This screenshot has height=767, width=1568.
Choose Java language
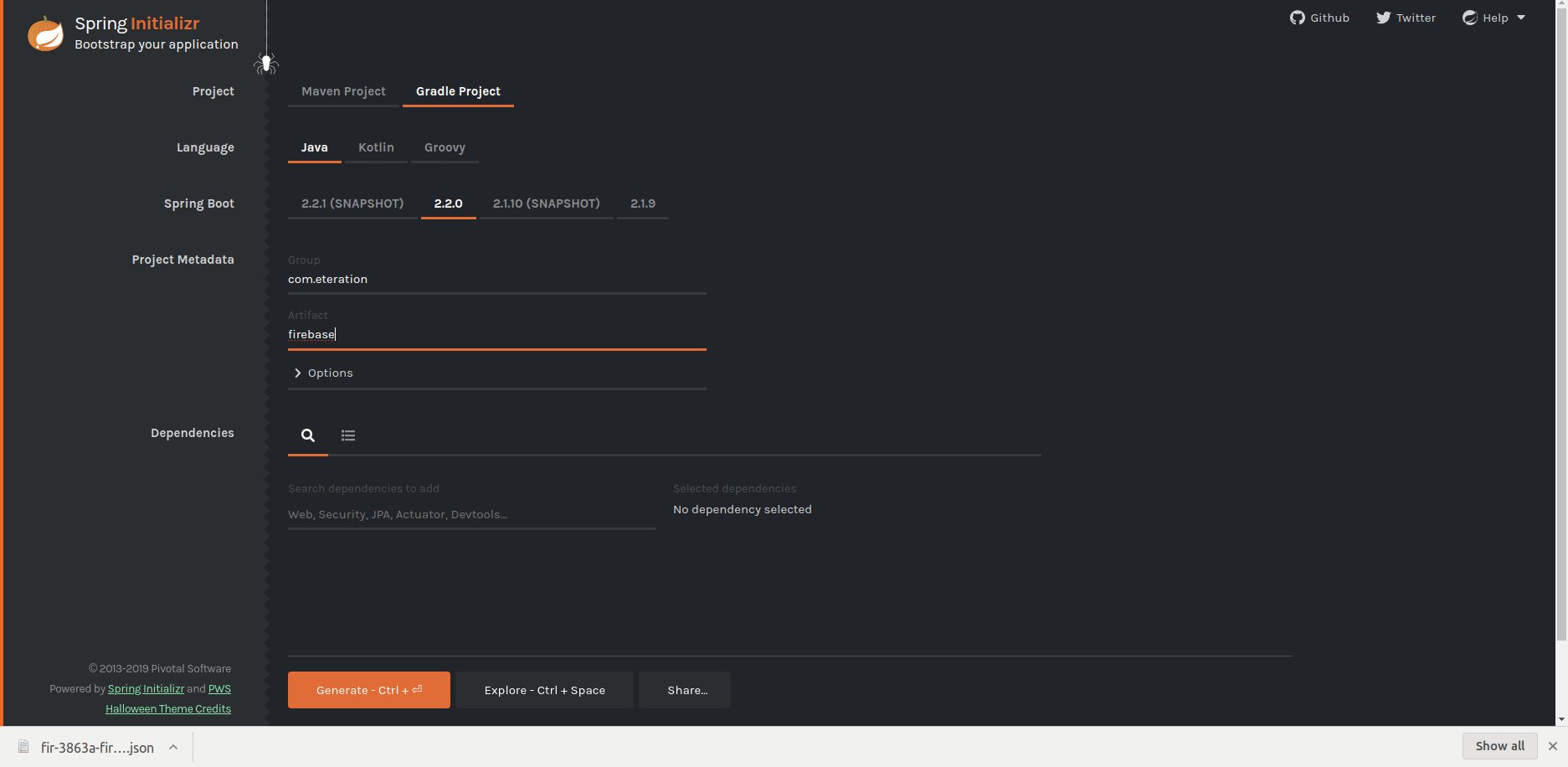click(x=315, y=147)
